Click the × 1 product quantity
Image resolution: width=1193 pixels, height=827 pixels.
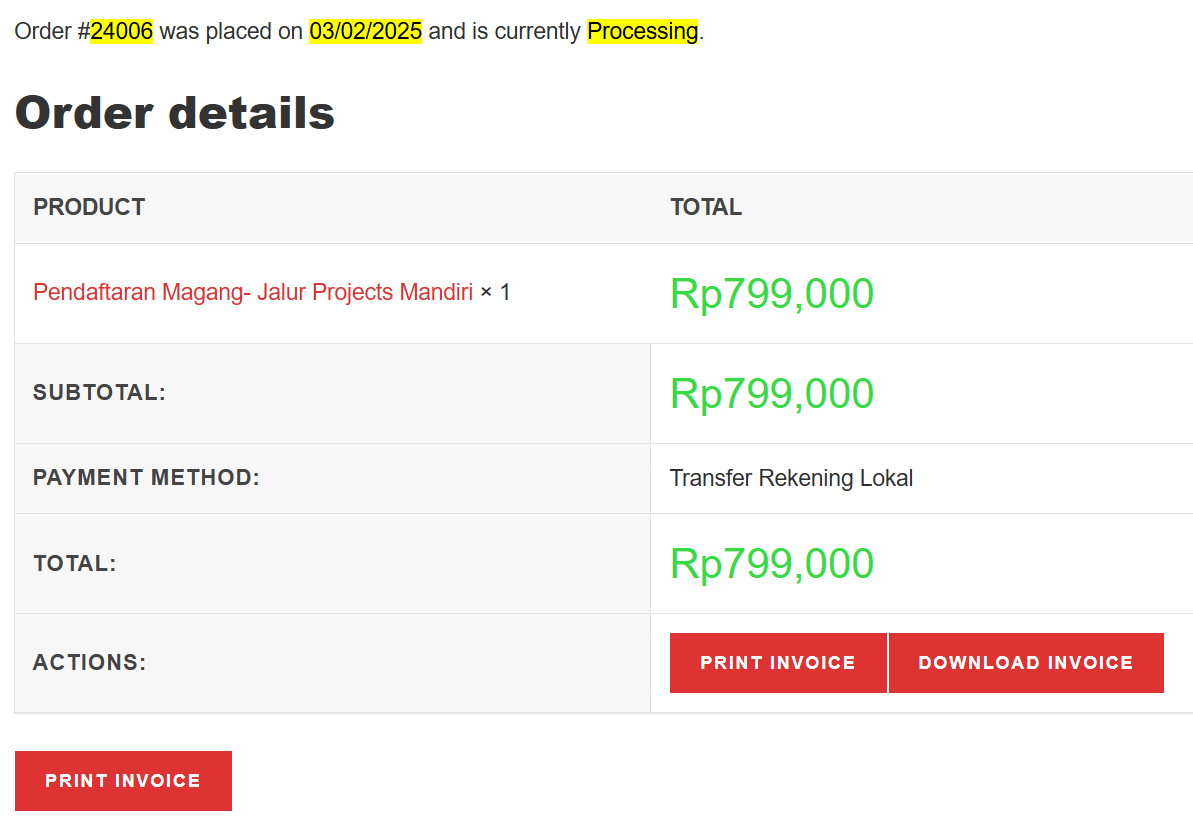pos(495,292)
